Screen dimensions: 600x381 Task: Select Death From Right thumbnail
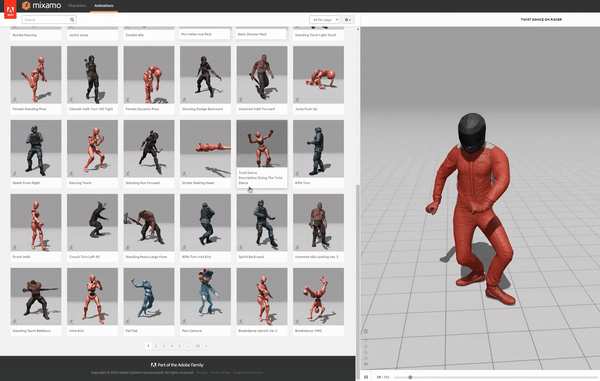point(36,148)
